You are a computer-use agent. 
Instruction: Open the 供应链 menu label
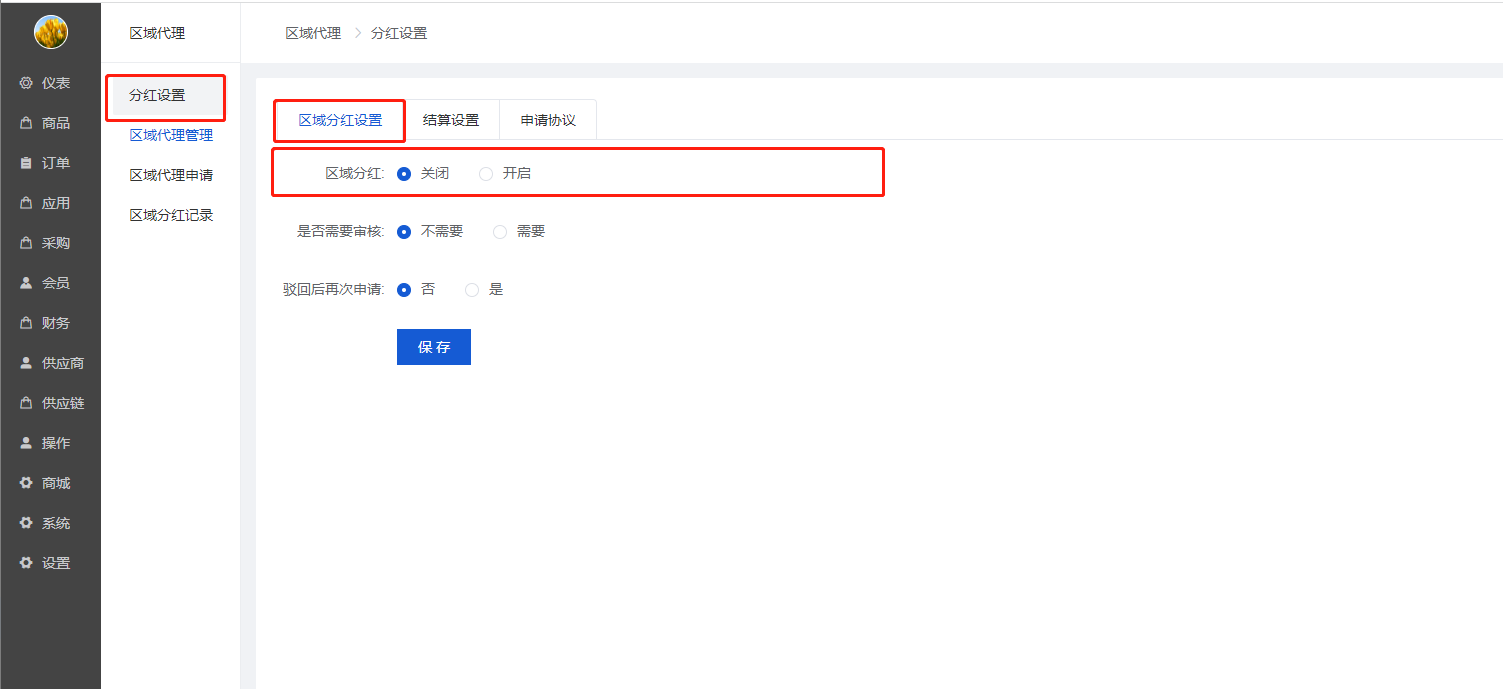[x=63, y=403]
